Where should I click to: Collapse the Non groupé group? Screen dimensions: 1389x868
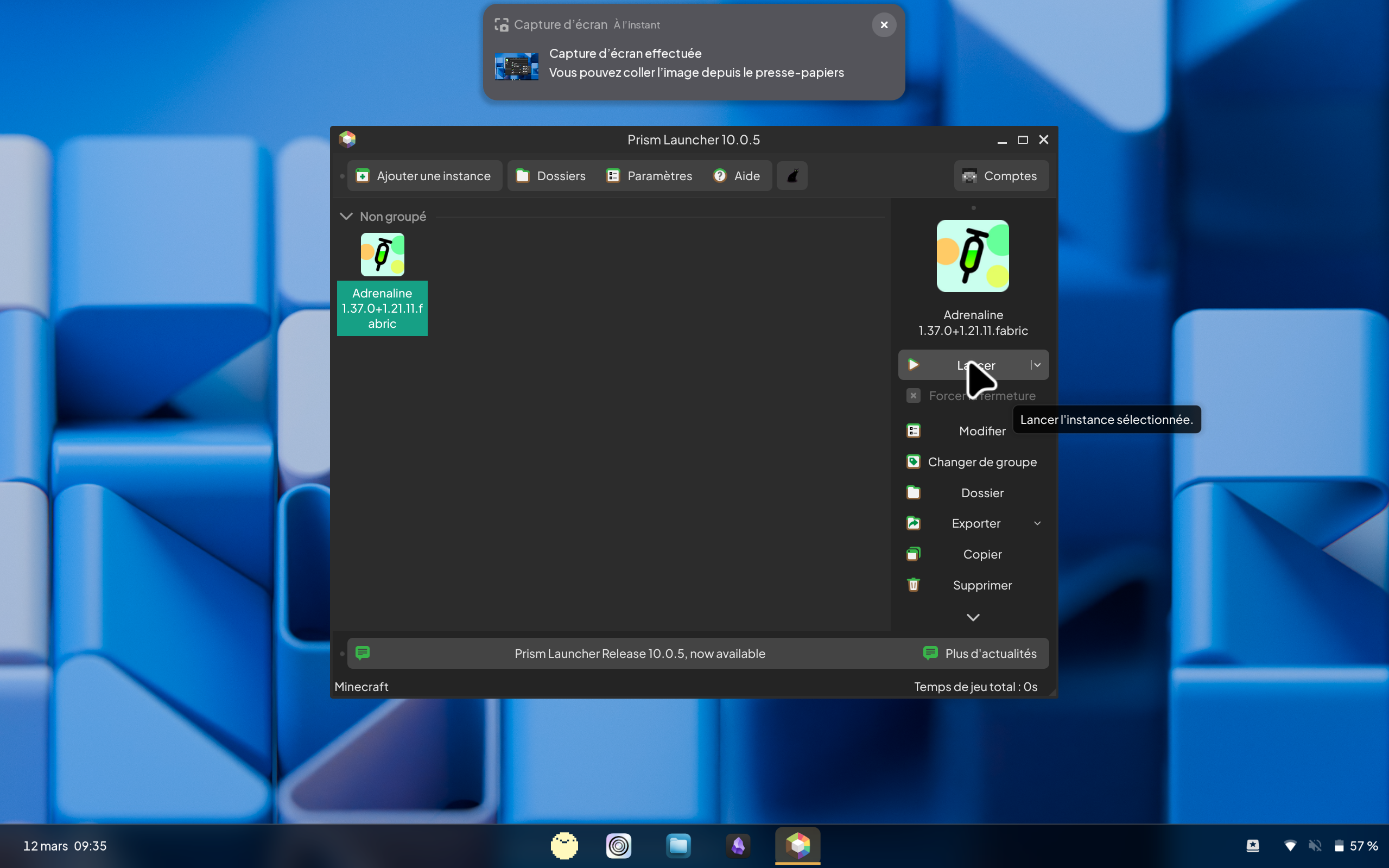point(346,217)
